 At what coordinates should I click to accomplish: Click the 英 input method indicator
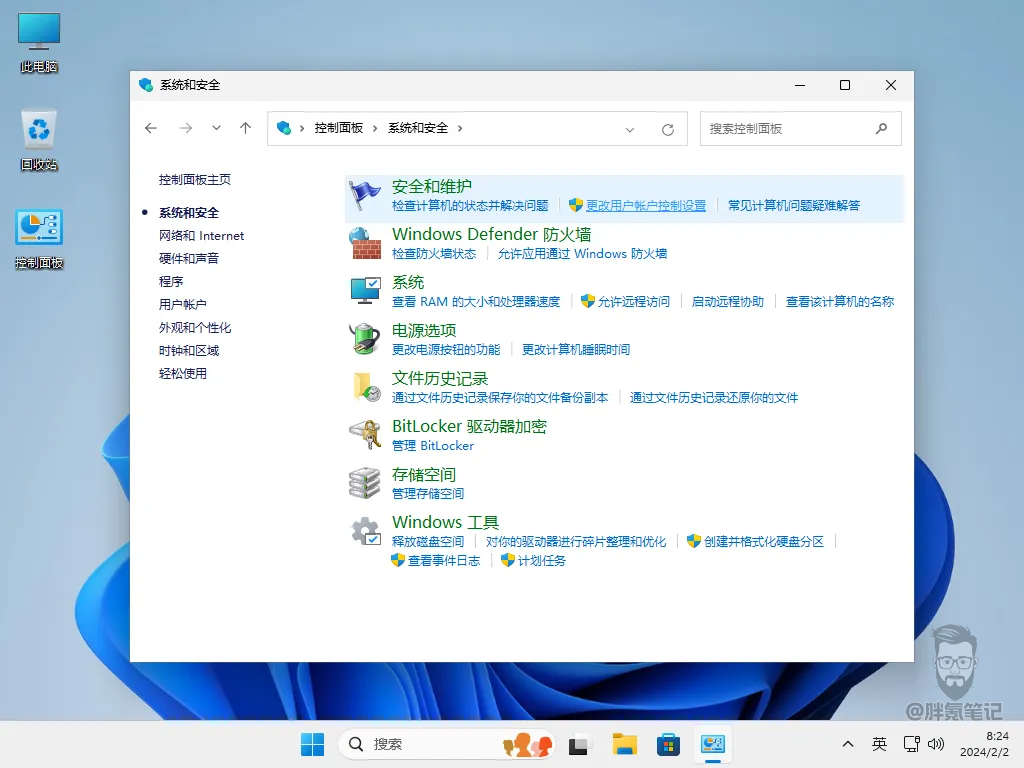pyautogui.click(x=879, y=744)
